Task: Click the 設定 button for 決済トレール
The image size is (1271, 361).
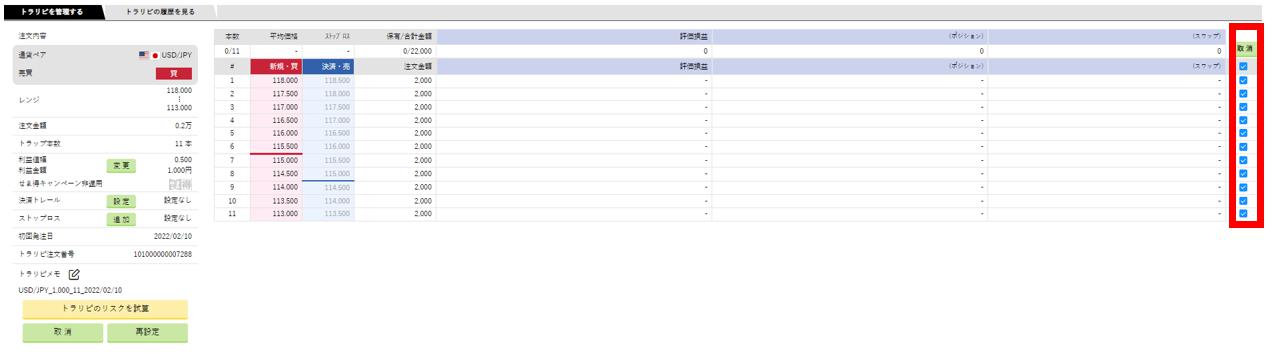Action: pos(121,201)
